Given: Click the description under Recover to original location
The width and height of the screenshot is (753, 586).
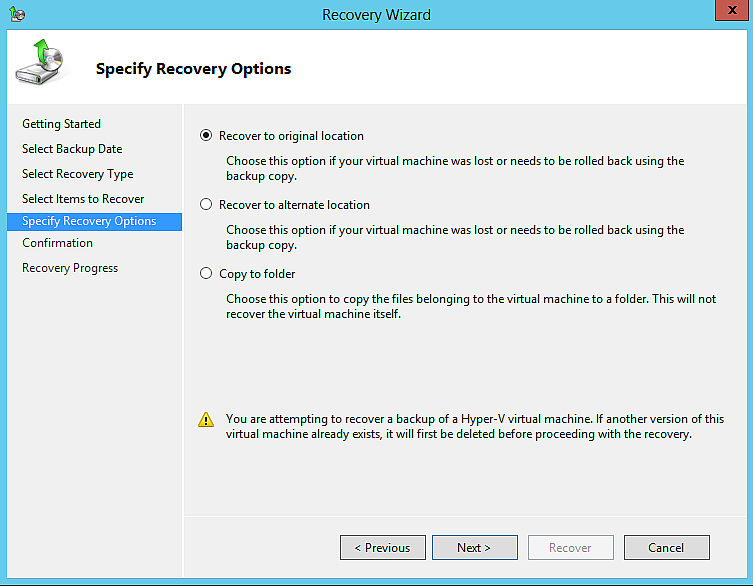Looking at the screenshot, I should tap(455, 168).
